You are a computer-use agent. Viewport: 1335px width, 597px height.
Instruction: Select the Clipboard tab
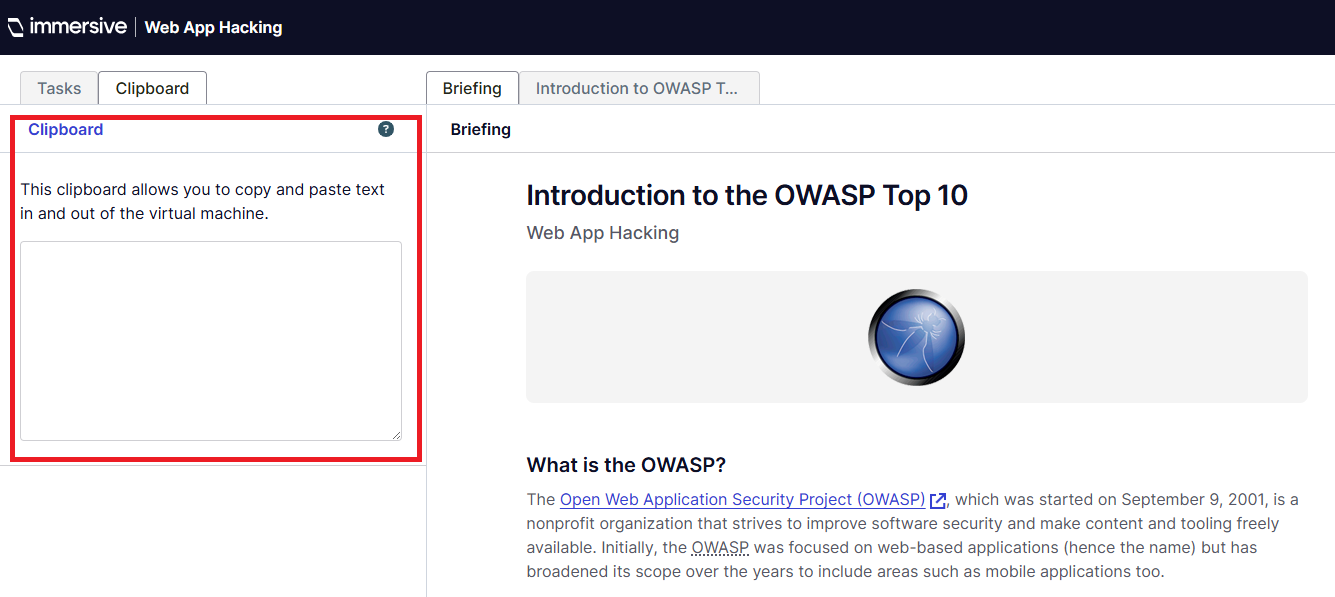152,88
